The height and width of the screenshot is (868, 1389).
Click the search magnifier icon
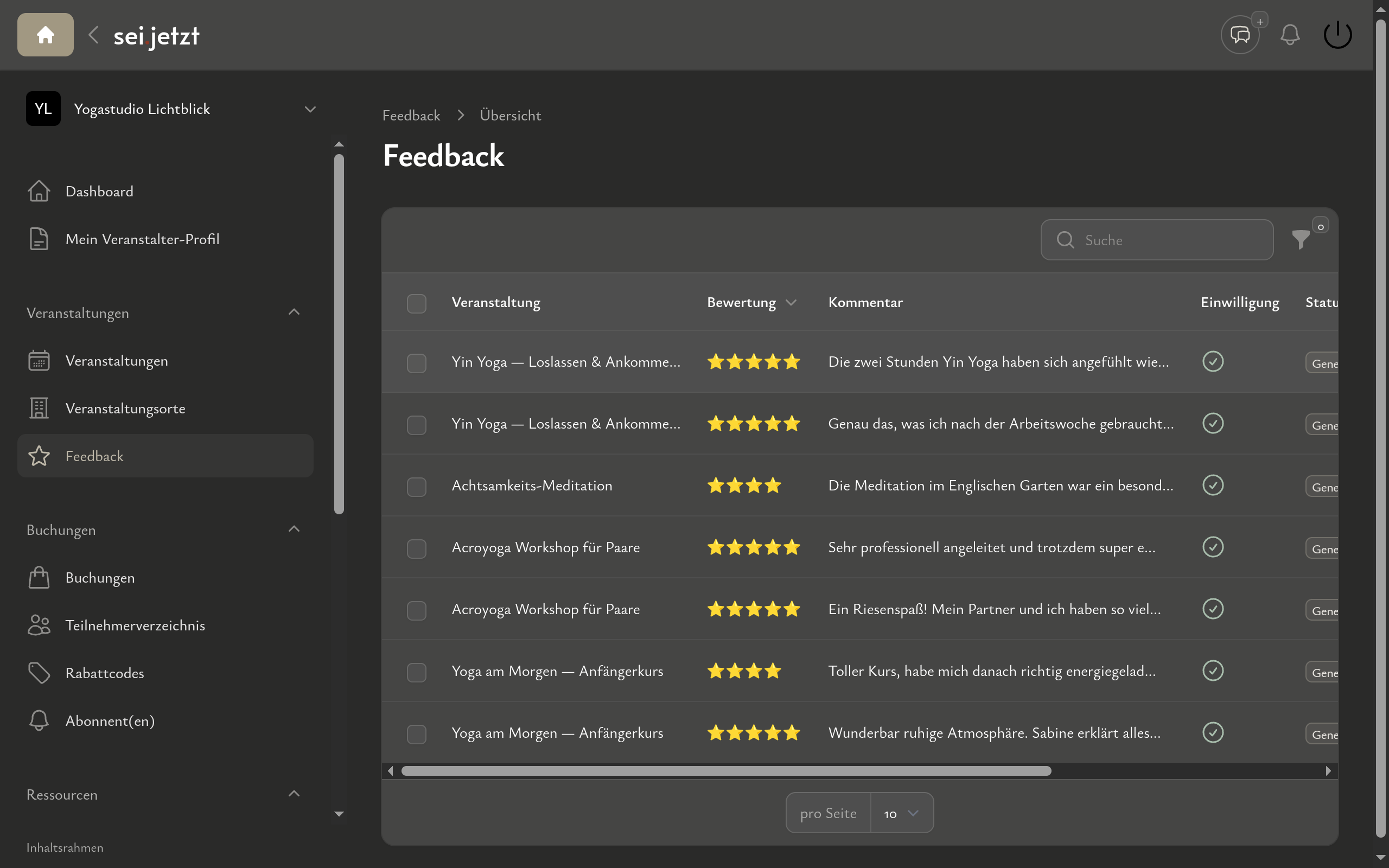click(1065, 240)
